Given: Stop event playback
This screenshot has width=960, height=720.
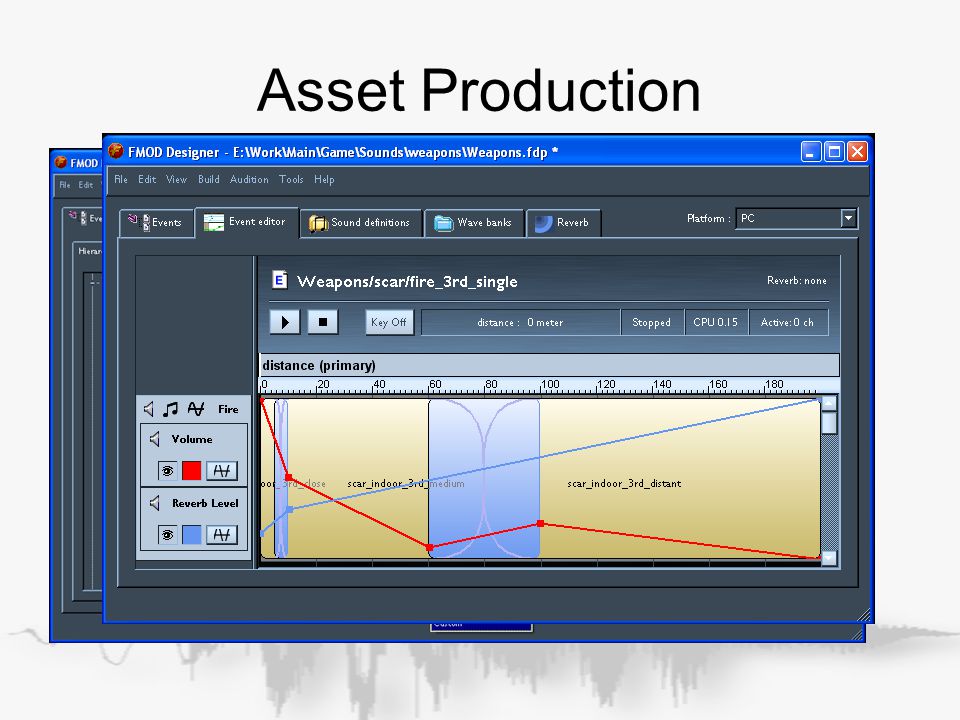Looking at the screenshot, I should tap(323, 322).
